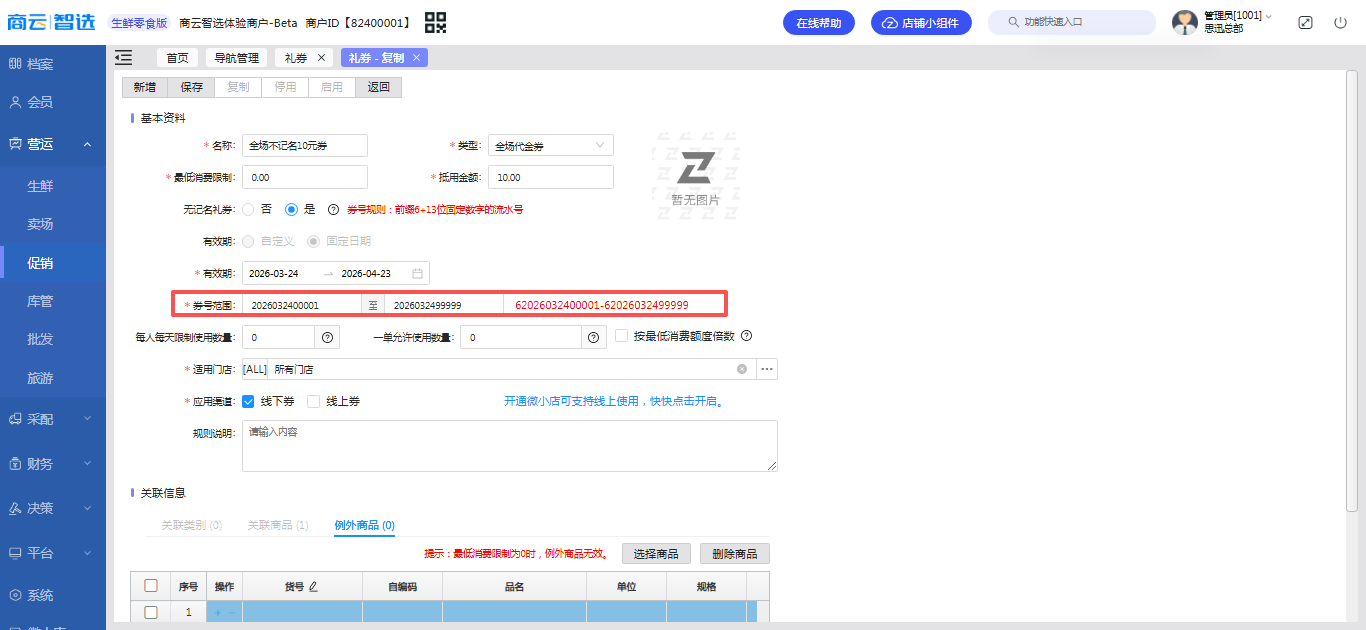Open the 关联商品 (1) tab

pos(278,525)
